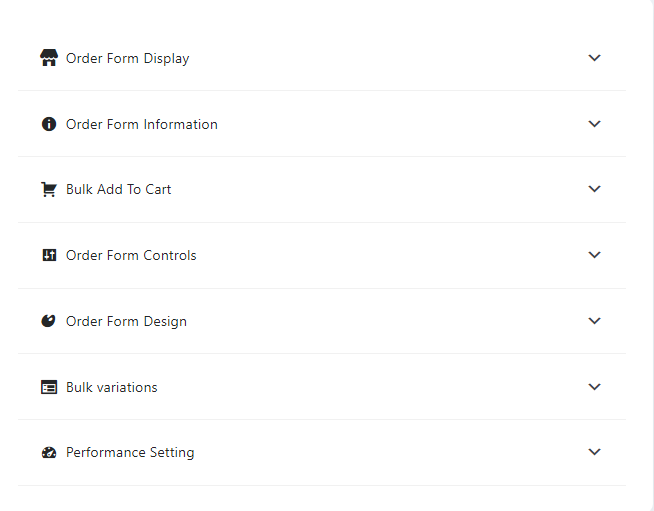The image size is (654, 511).
Task: Click the Bulk variations list icon
Action: click(49, 387)
